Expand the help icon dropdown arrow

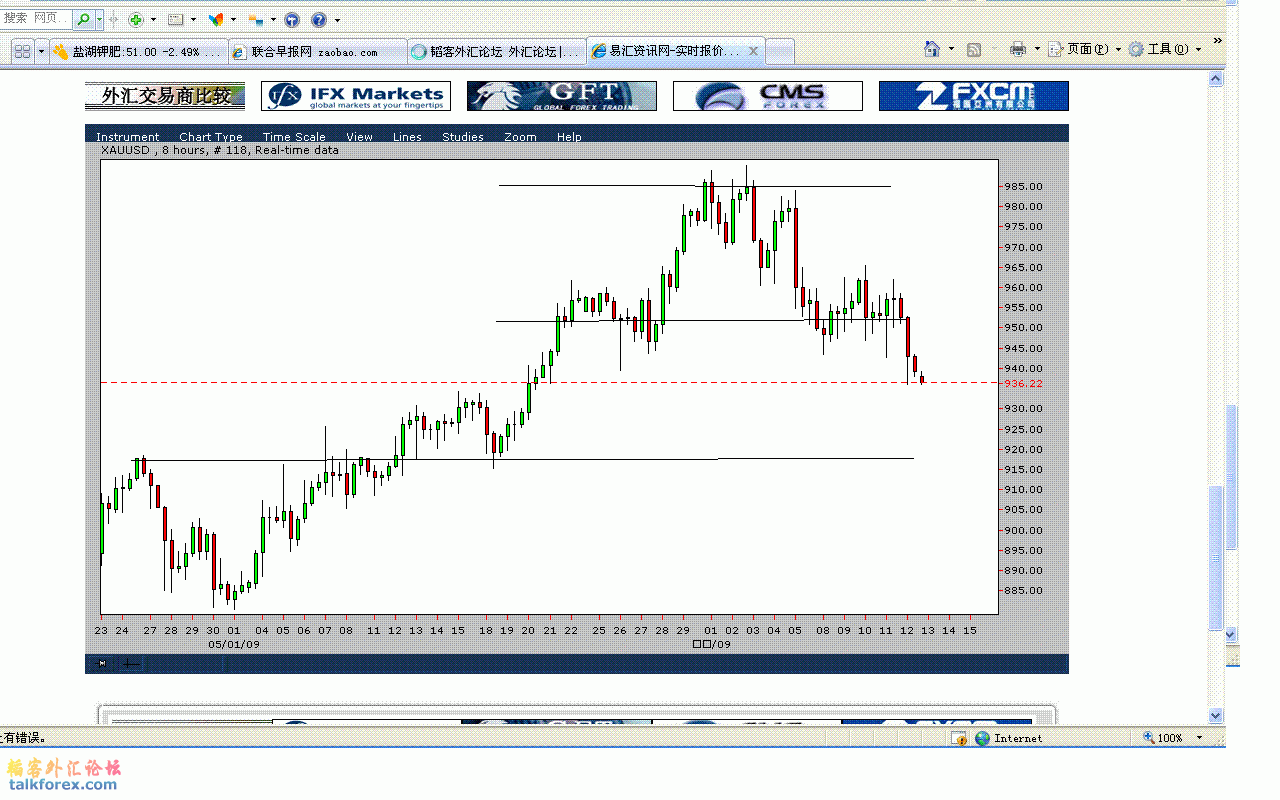coord(337,19)
